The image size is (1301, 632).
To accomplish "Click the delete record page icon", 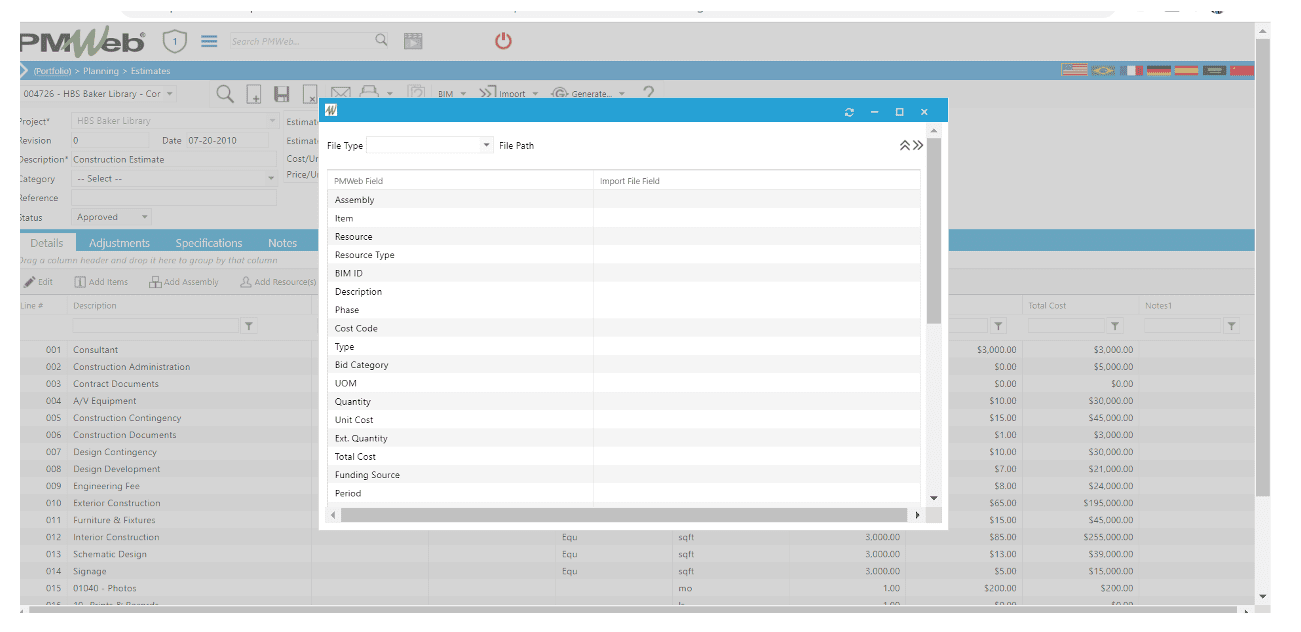I will (x=311, y=94).
